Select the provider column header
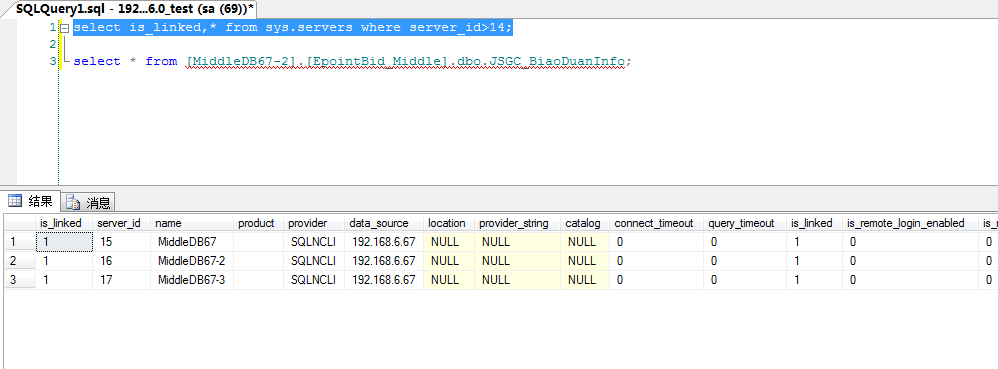 pyautogui.click(x=314, y=223)
